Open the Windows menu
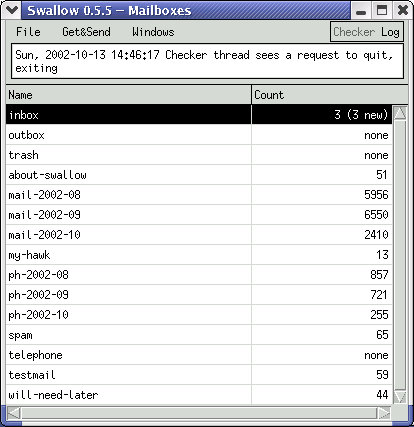The width and height of the screenshot is (414, 427). coord(153,32)
